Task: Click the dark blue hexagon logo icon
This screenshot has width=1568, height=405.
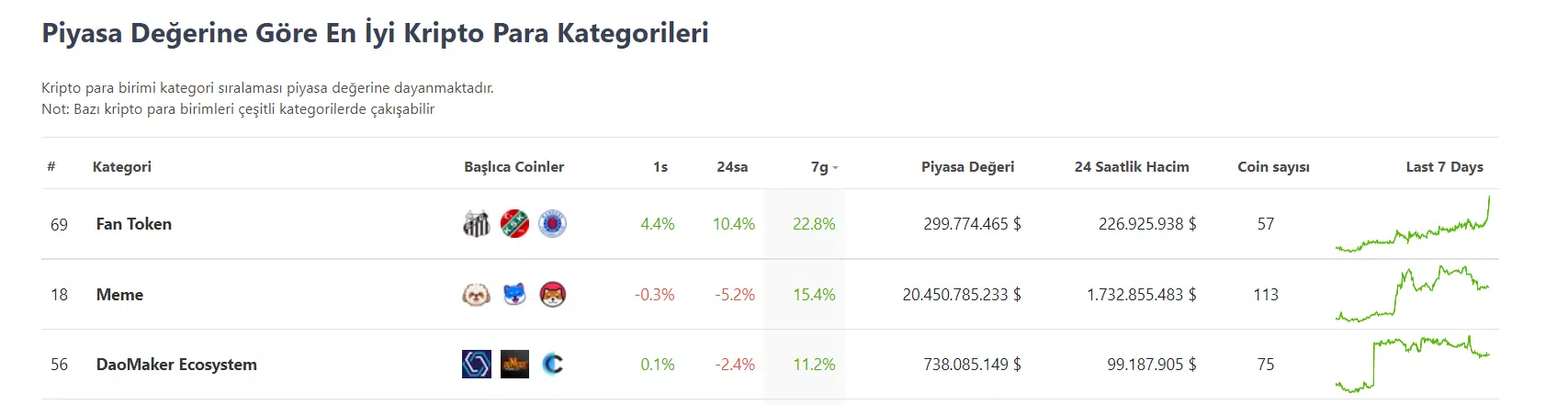Action: (476, 365)
